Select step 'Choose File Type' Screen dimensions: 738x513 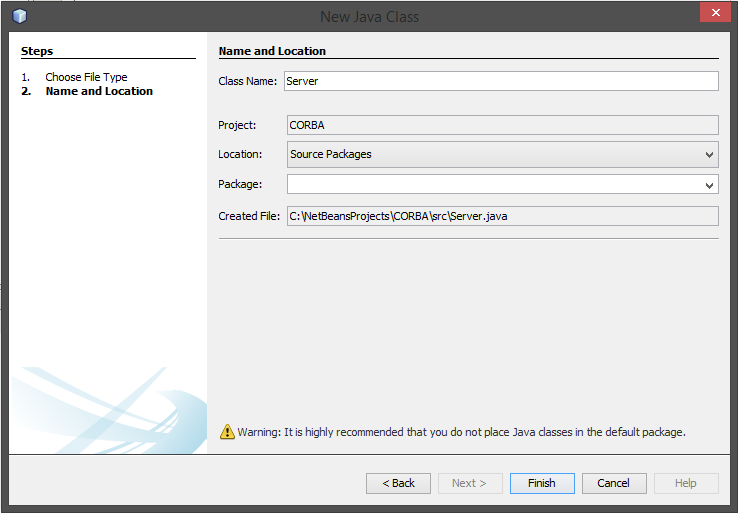pos(86,77)
